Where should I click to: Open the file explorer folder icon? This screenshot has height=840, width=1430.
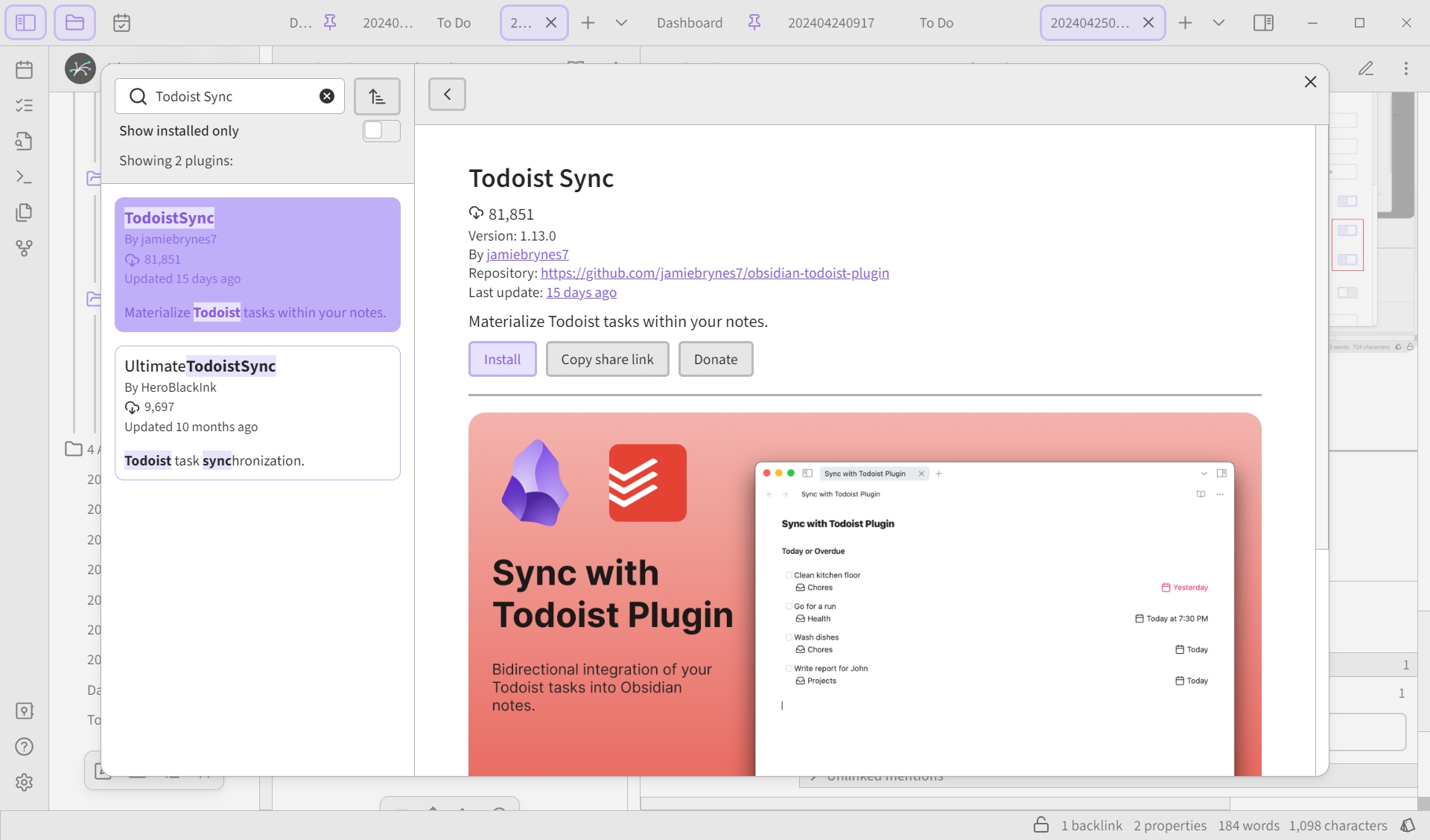click(x=74, y=22)
